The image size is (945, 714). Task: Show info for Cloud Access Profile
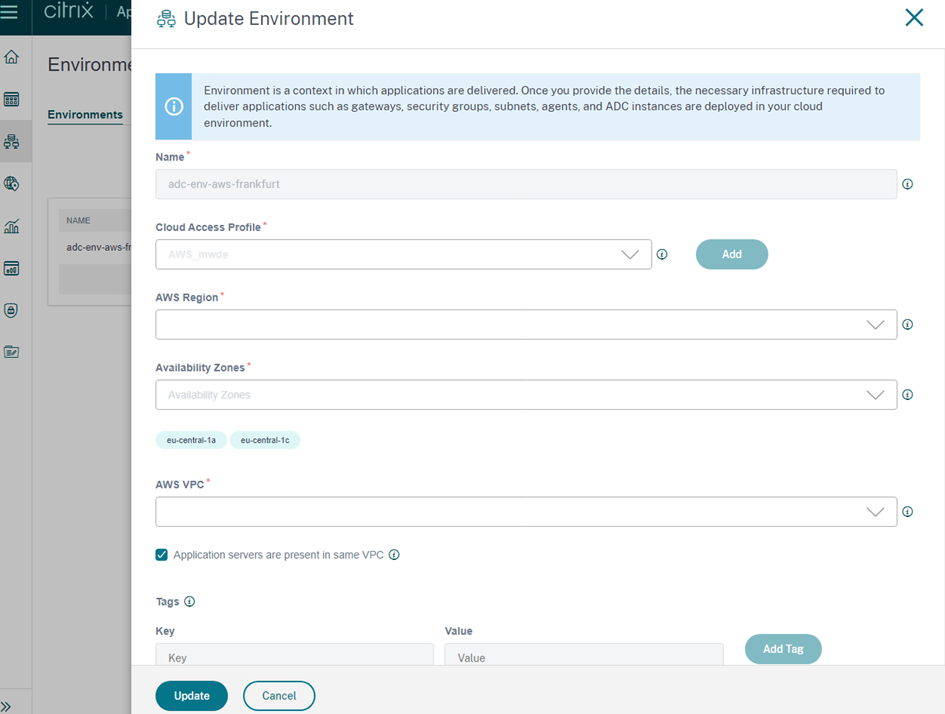click(661, 255)
